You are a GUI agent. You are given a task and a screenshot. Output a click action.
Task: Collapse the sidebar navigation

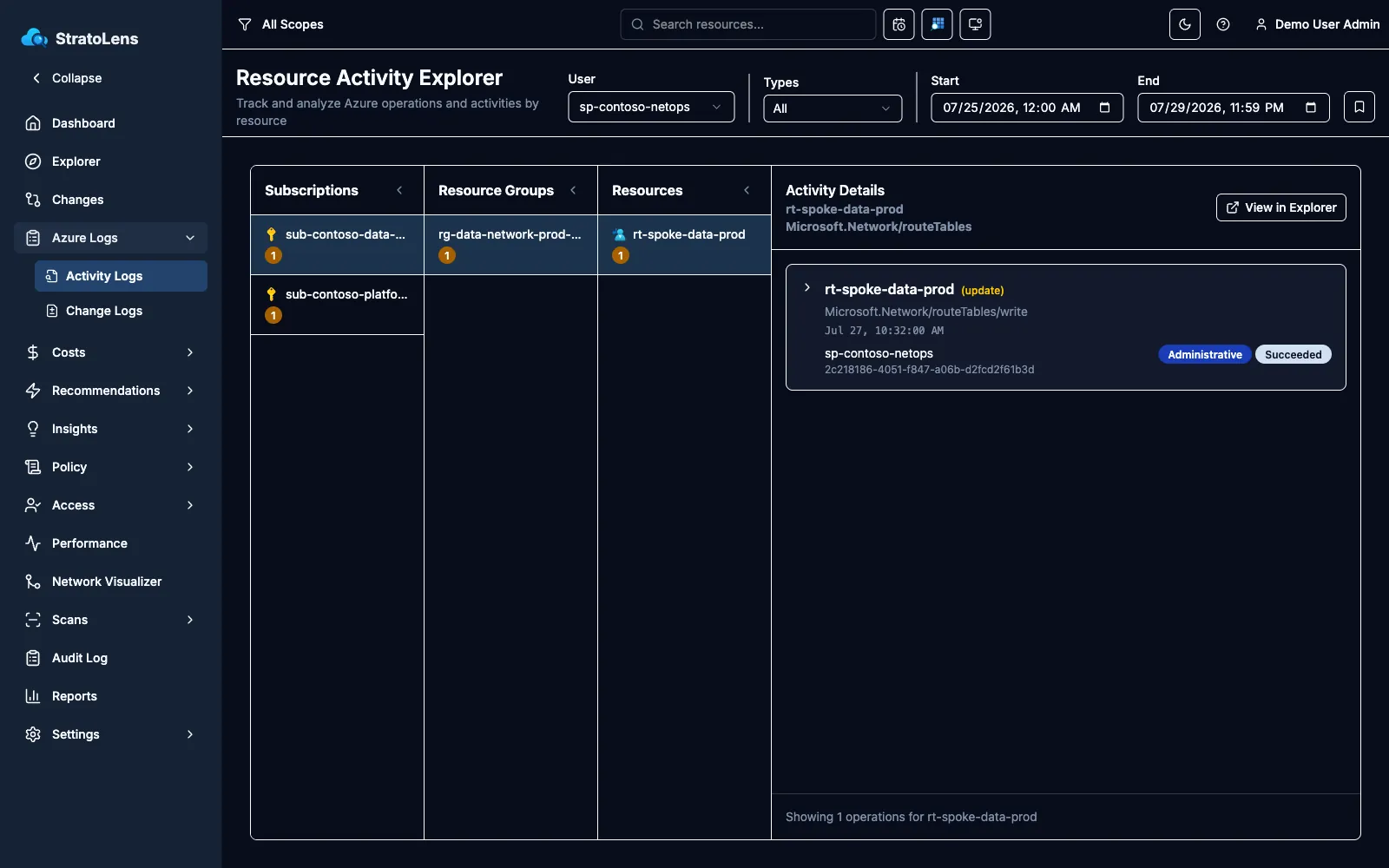68,78
